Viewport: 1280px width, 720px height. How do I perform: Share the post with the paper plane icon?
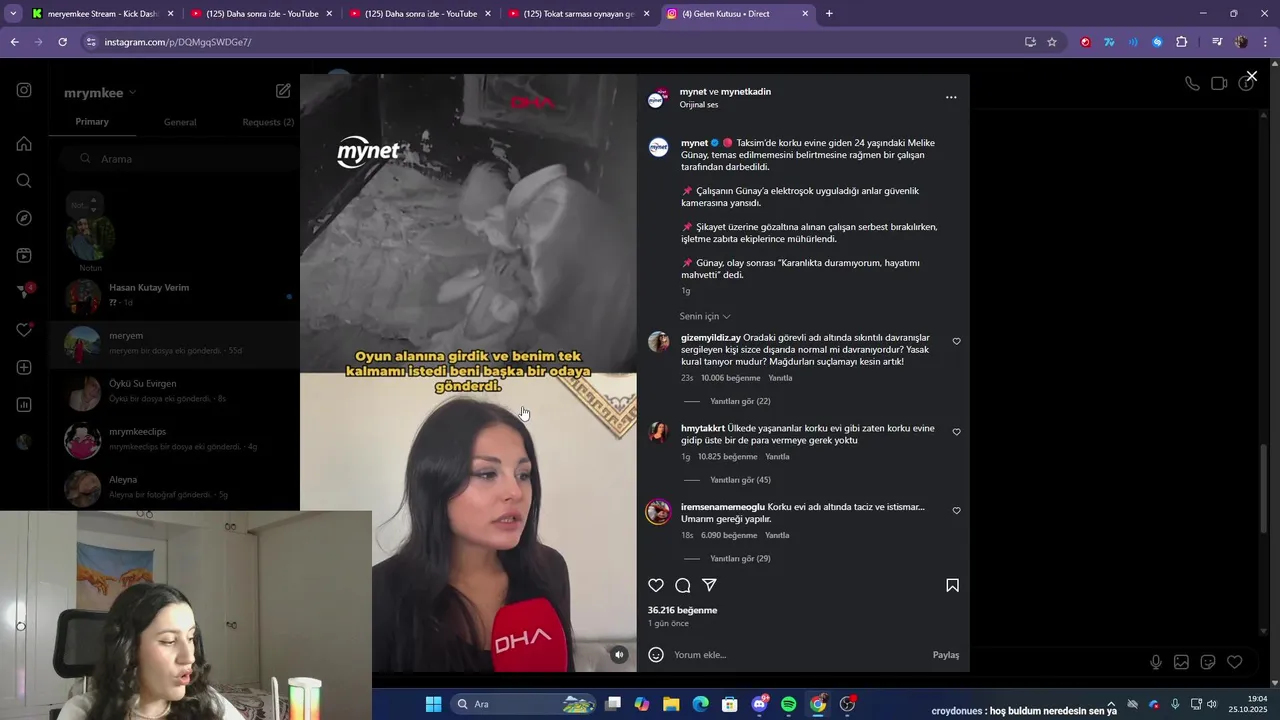click(x=709, y=585)
